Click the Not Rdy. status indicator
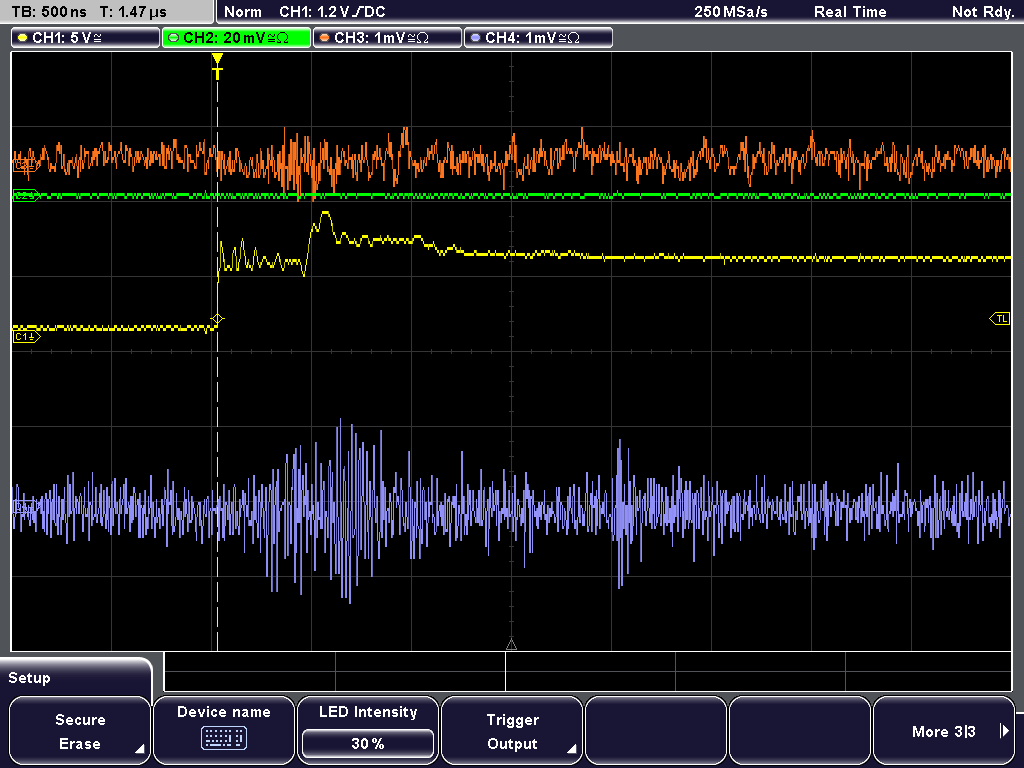The image size is (1024, 768). pos(982,12)
